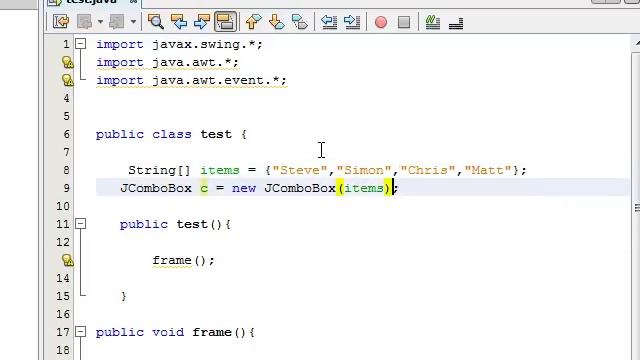This screenshot has height=360, width=640.
Task: Click the highlighted variable "c" on line 9
Action: [204, 188]
